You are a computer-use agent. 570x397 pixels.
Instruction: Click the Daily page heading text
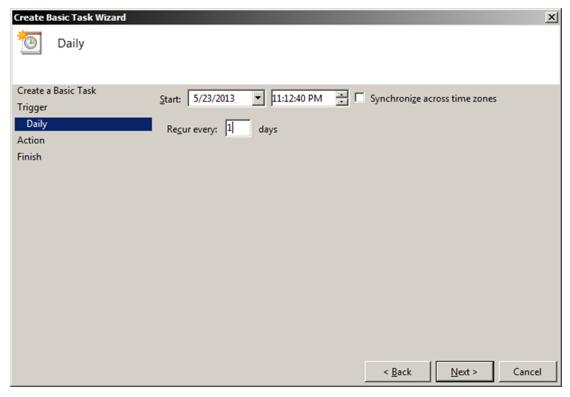(x=71, y=44)
